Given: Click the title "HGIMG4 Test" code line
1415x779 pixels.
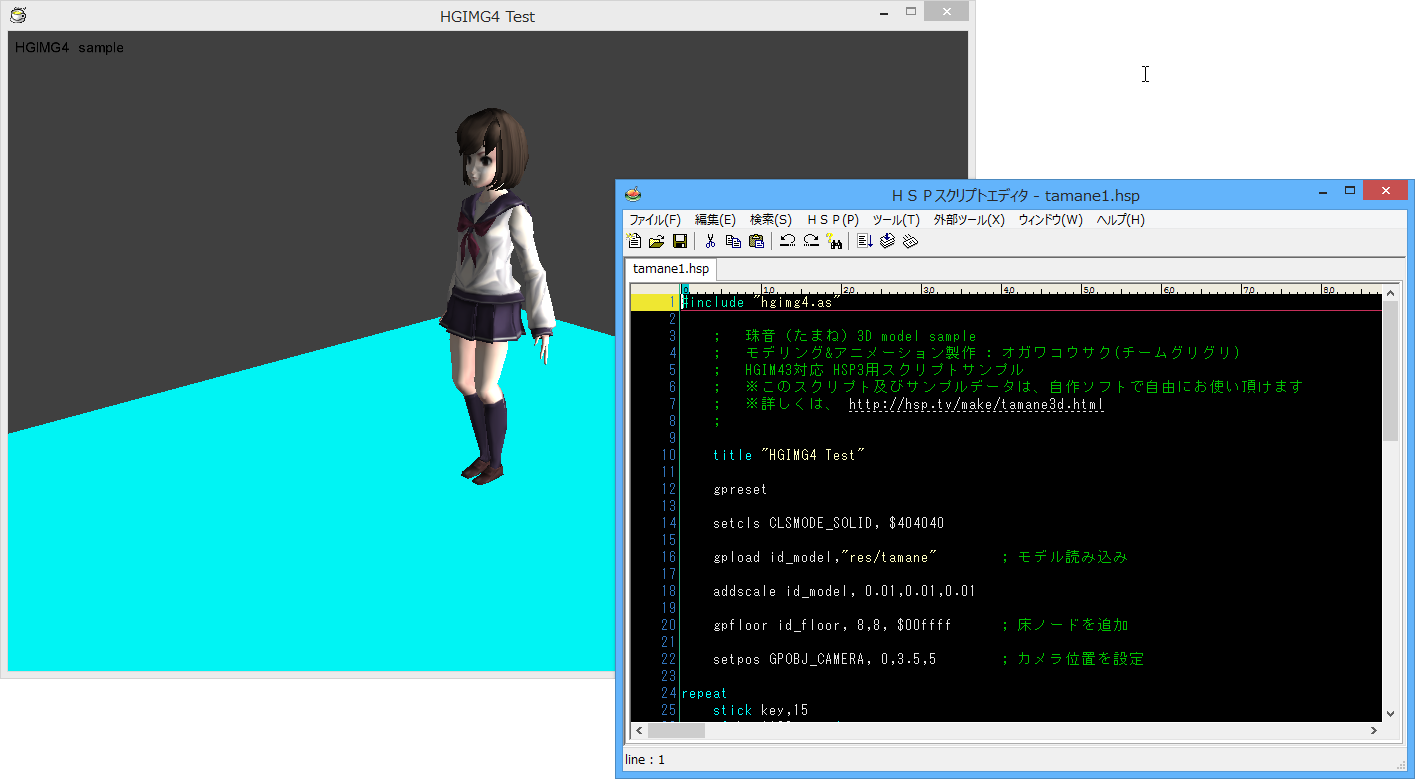Looking at the screenshot, I should point(788,455).
